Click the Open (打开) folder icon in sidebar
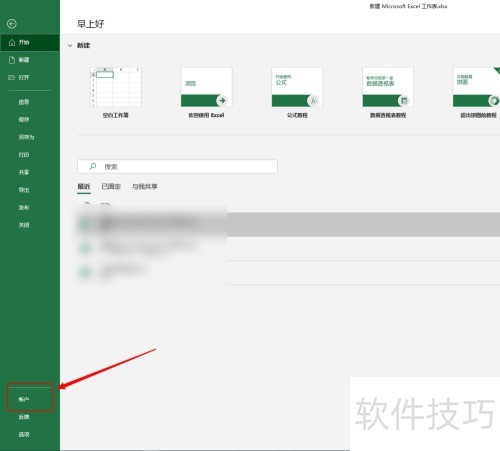The width and height of the screenshot is (500, 451). (x=12, y=77)
